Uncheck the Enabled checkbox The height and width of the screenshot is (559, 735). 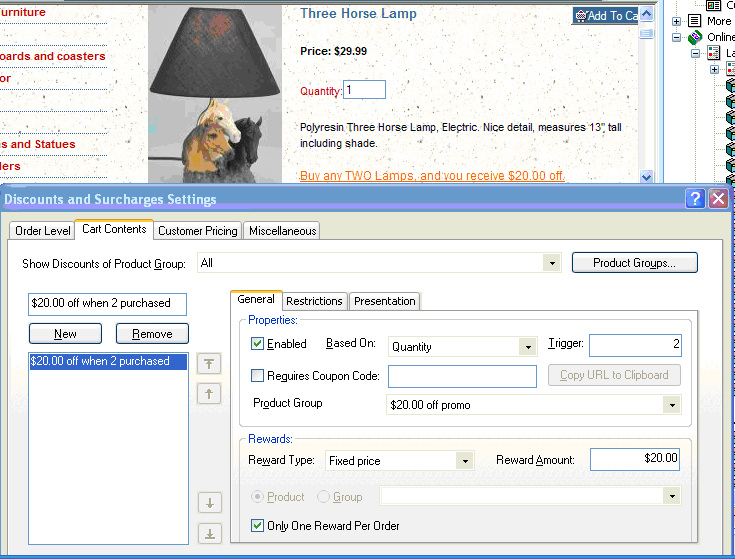tap(258, 344)
